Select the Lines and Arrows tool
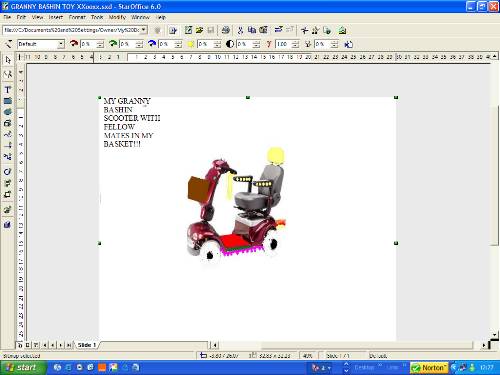Viewport: 500px width, 375px height. point(8,145)
